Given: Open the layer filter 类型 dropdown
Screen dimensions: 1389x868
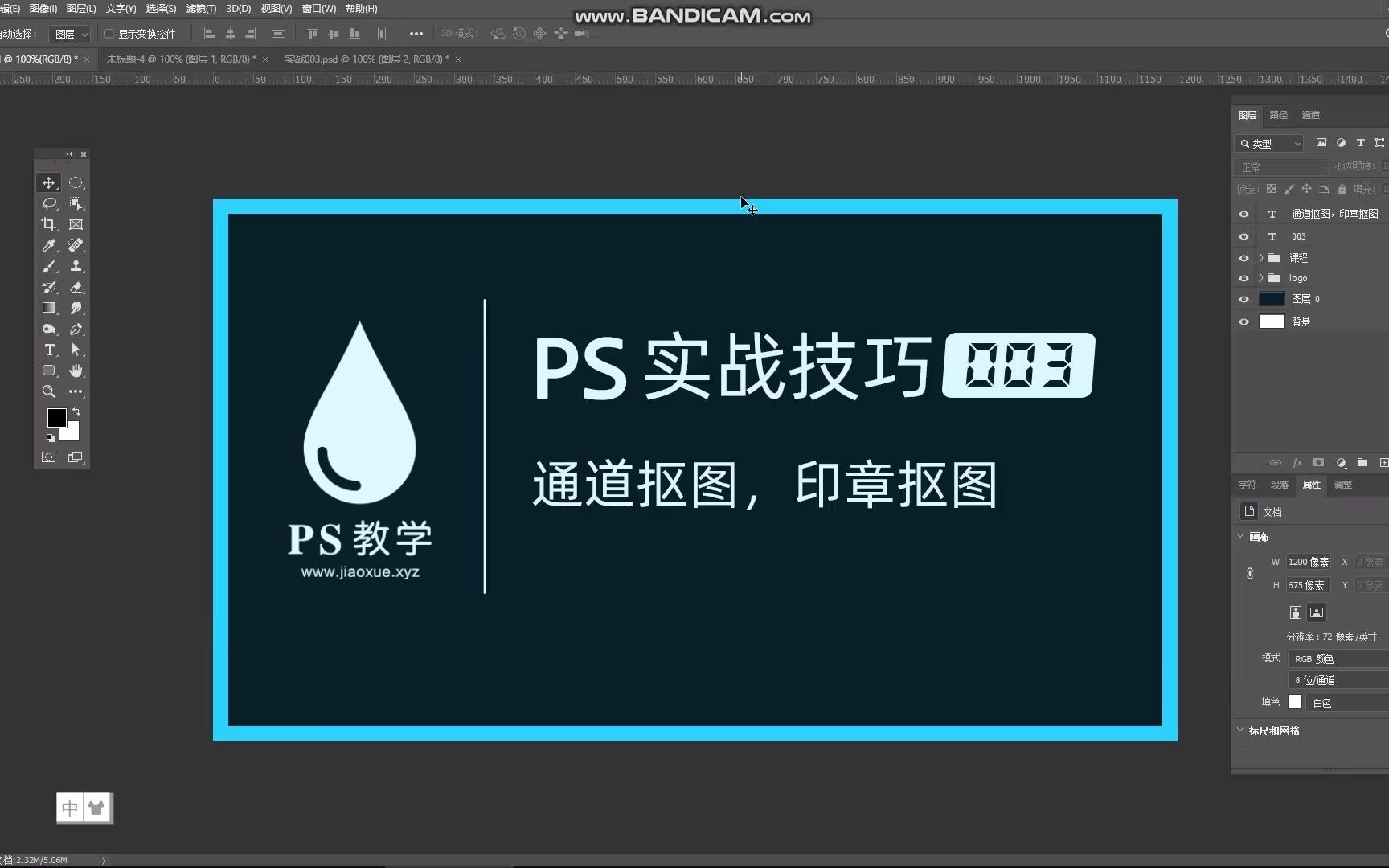Looking at the screenshot, I should coord(1269,143).
